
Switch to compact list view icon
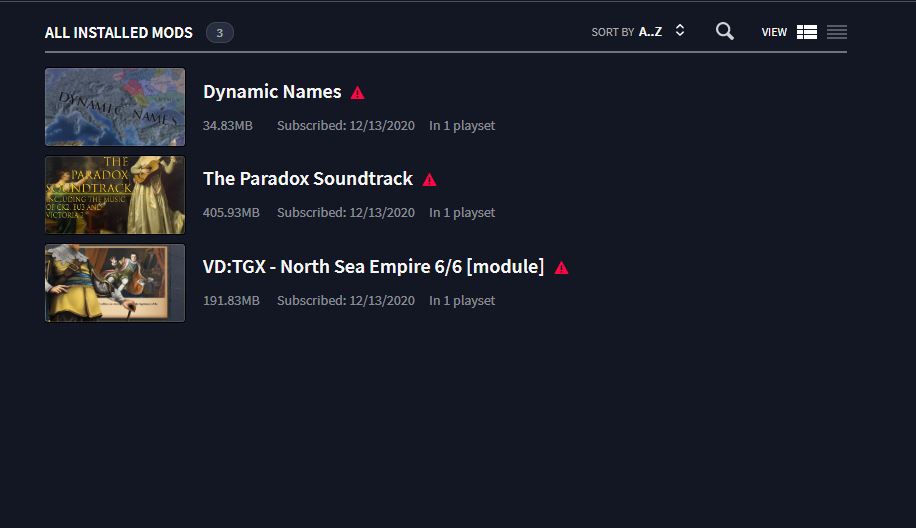837,32
